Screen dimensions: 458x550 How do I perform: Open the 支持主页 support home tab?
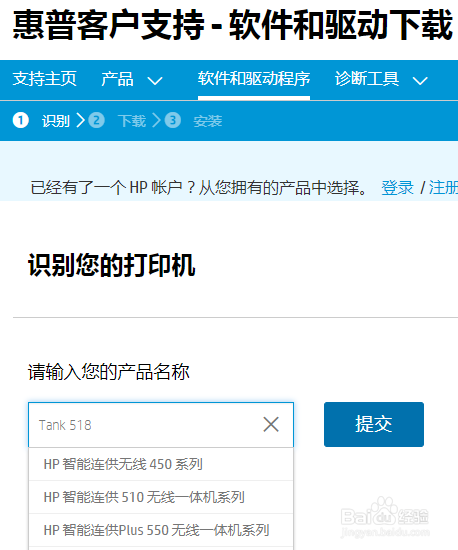pyautogui.click(x=45, y=79)
